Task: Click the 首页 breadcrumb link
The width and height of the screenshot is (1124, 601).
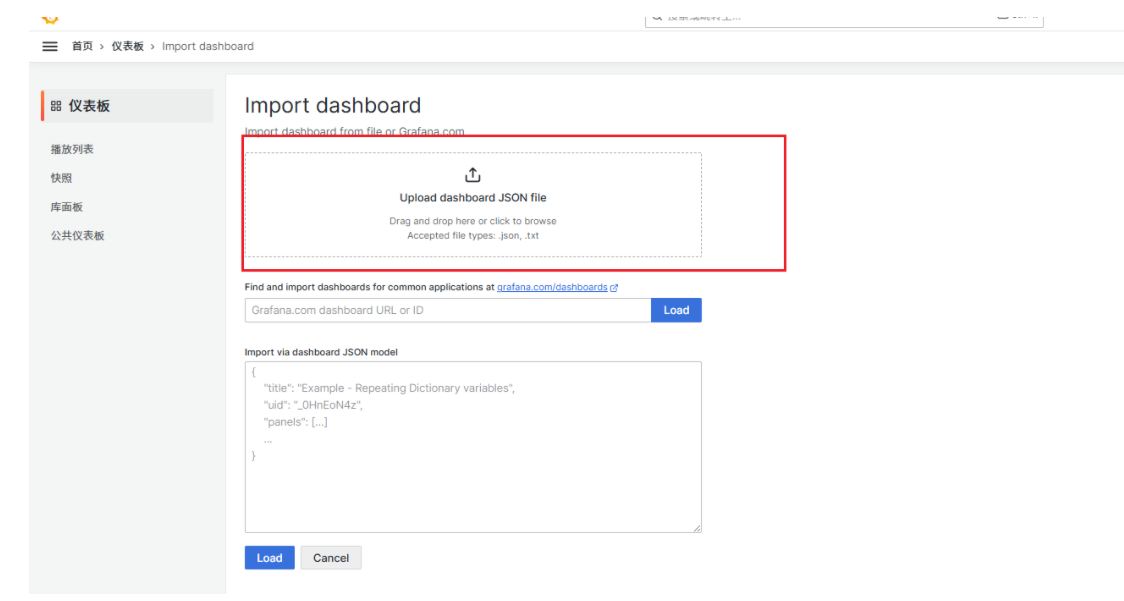Action: tap(82, 47)
